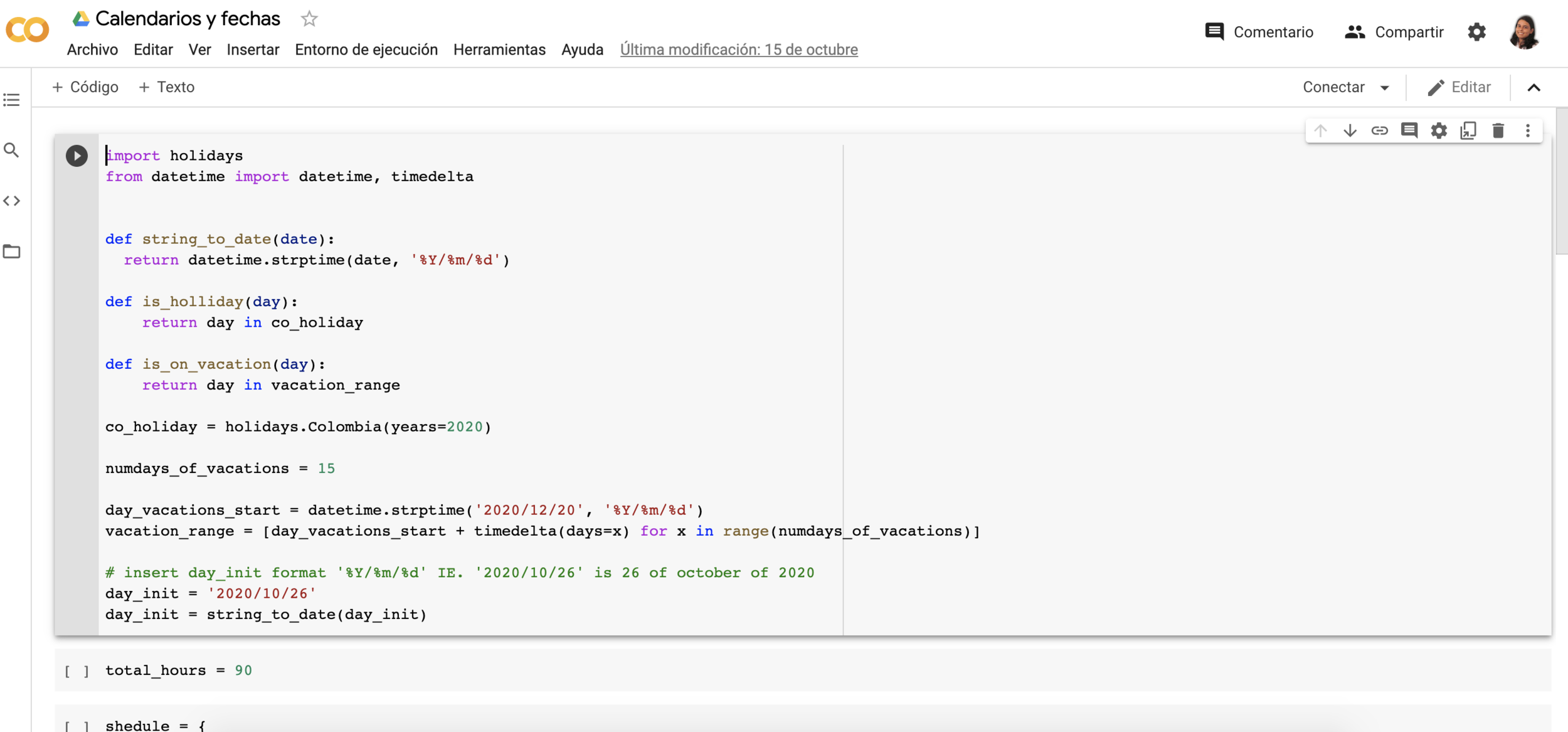Move cell down with arrow icon
This screenshot has width=1568, height=732.
(1350, 130)
